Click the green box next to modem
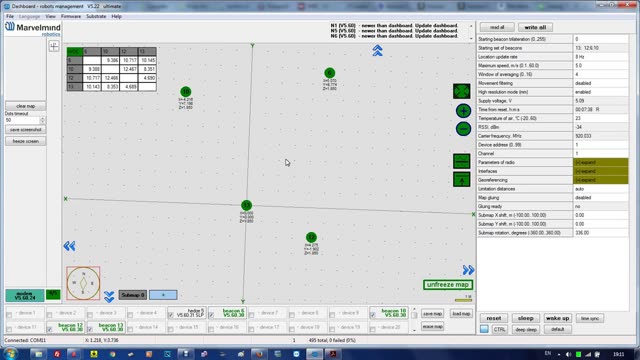Screen dimensions: 640x360 [53, 294]
